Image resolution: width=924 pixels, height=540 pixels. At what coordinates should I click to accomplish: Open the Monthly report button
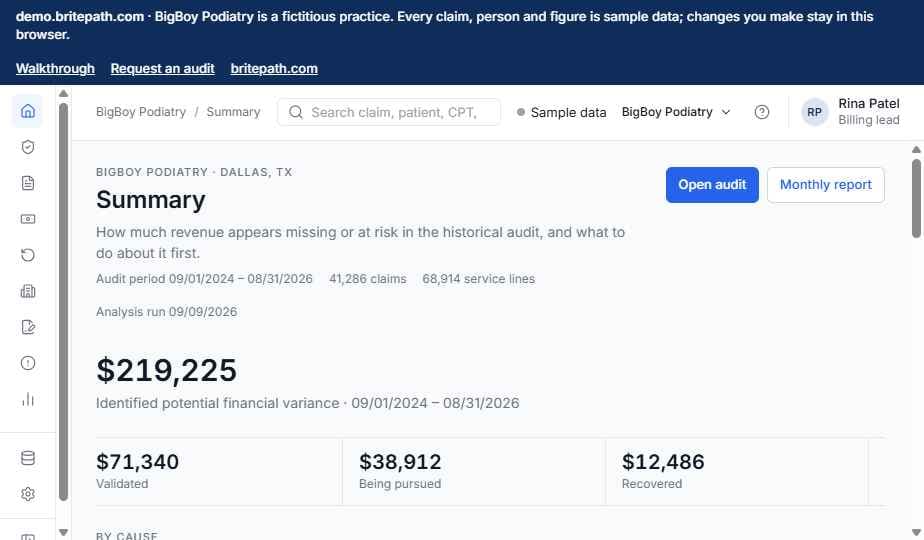point(825,185)
